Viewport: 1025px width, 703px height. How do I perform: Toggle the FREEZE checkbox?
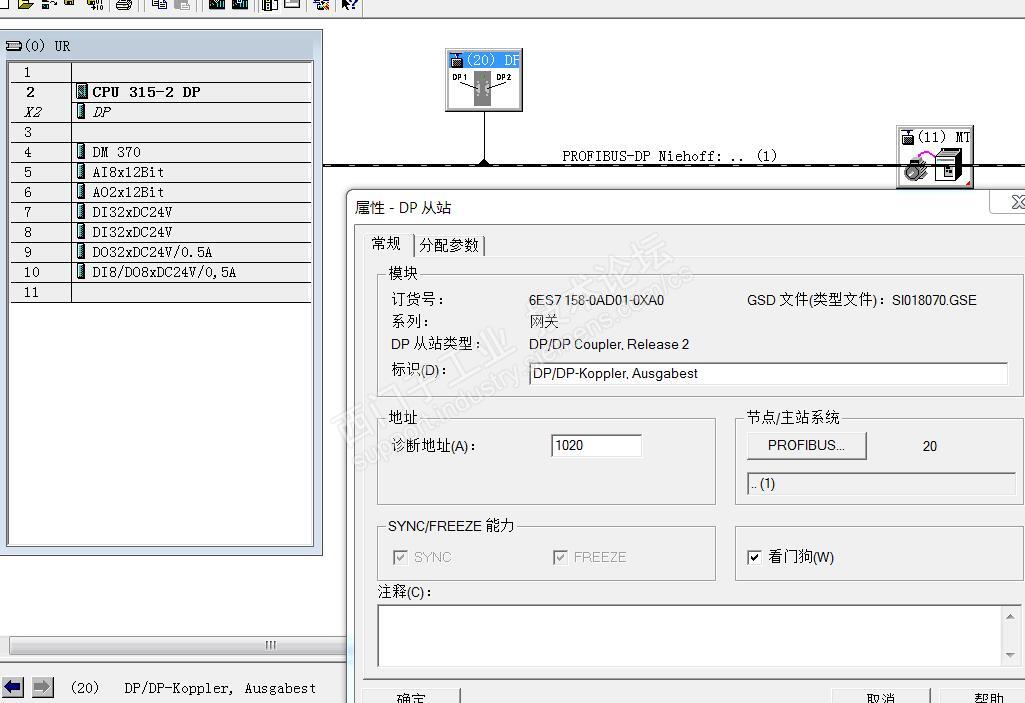point(560,557)
